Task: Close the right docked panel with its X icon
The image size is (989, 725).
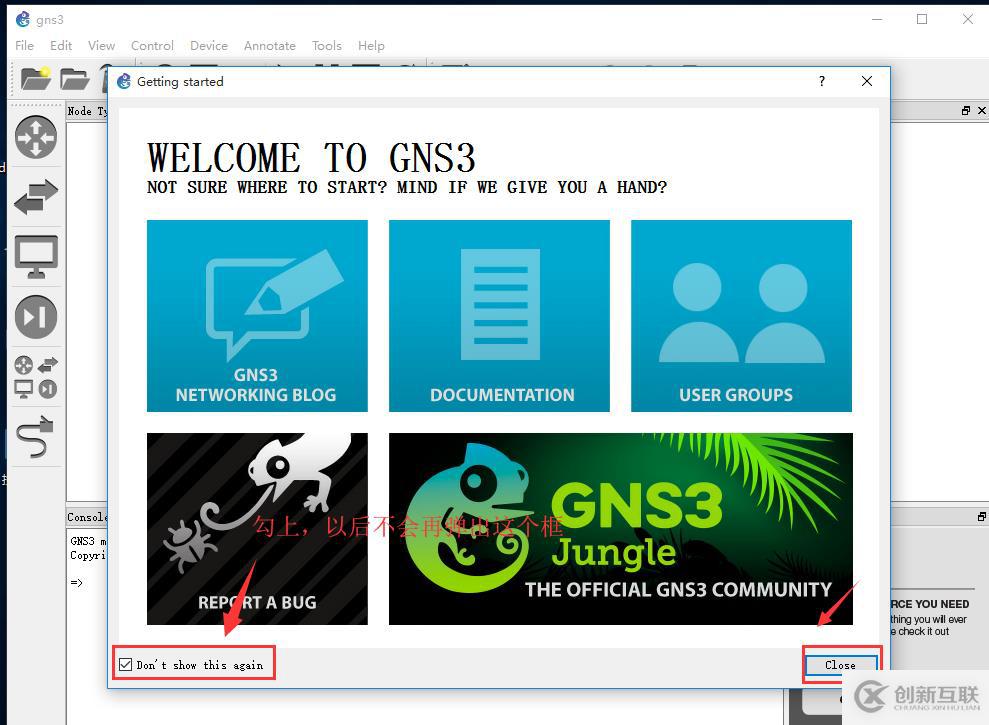Action: point(981,110)
